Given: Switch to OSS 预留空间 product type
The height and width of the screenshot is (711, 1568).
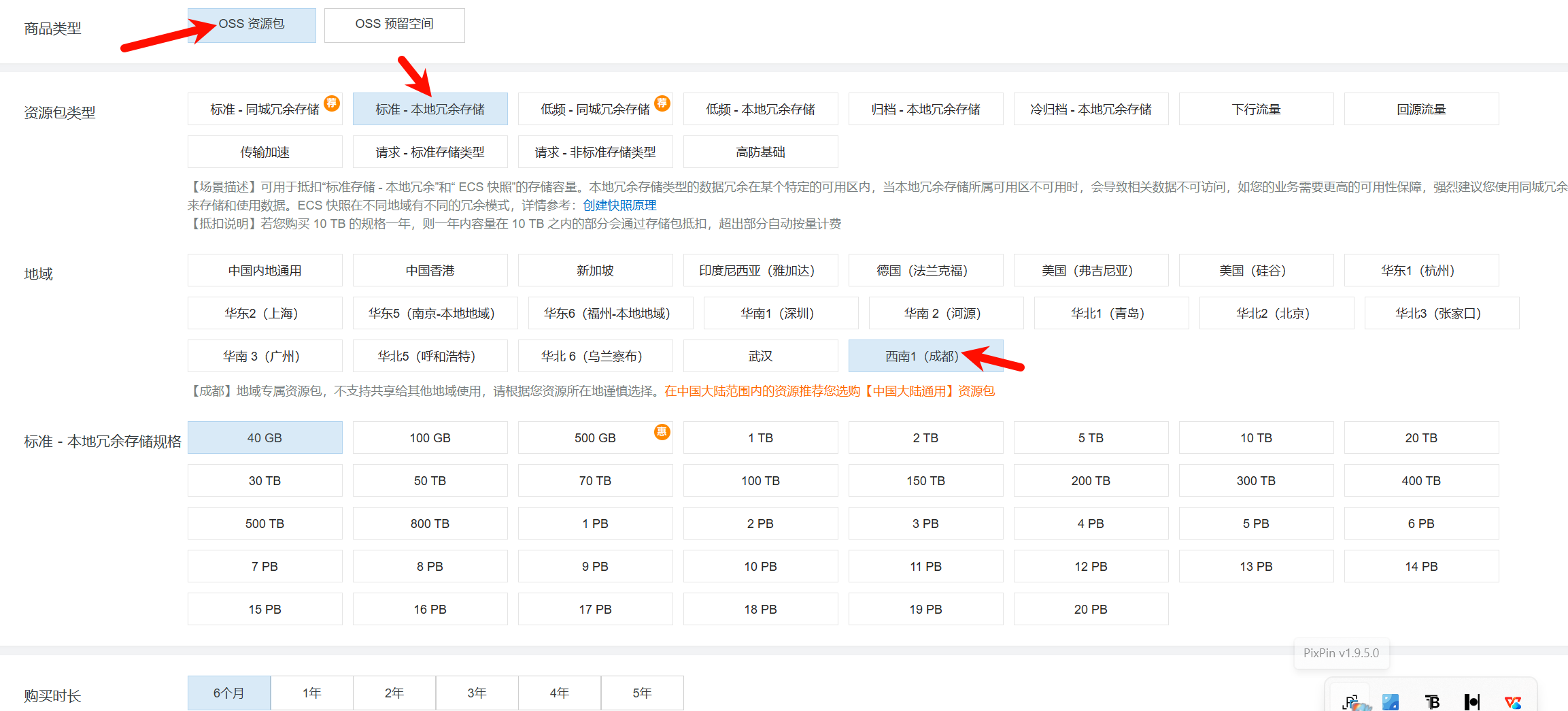Looking at the screenshot, I should pyautogui.click(x=394, y=24).
